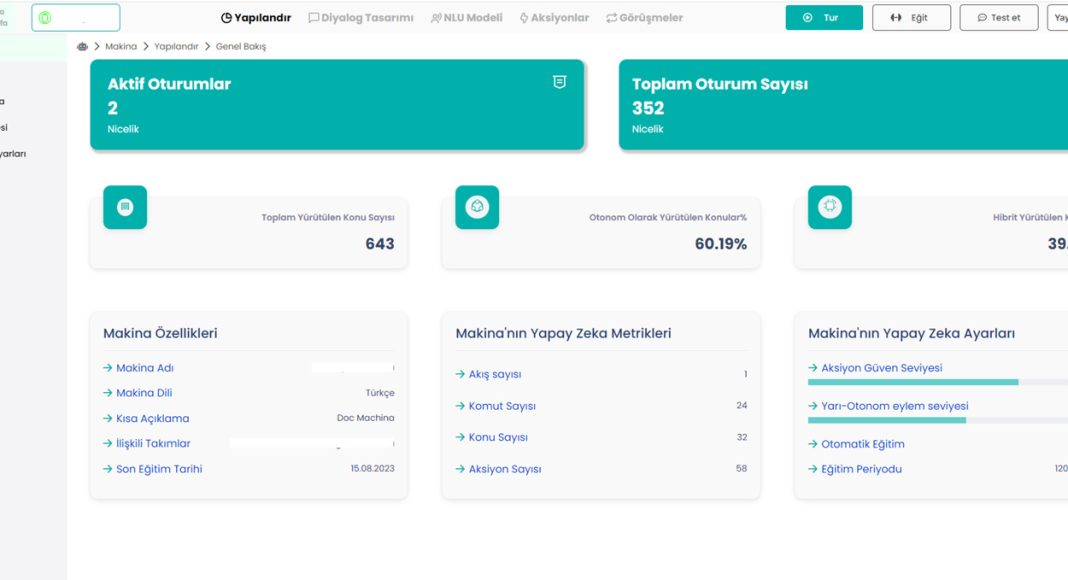This screenshot has height=580, width=1068.
Task: Open the Yapılandır tab
Action: click(x=256, y=18)
